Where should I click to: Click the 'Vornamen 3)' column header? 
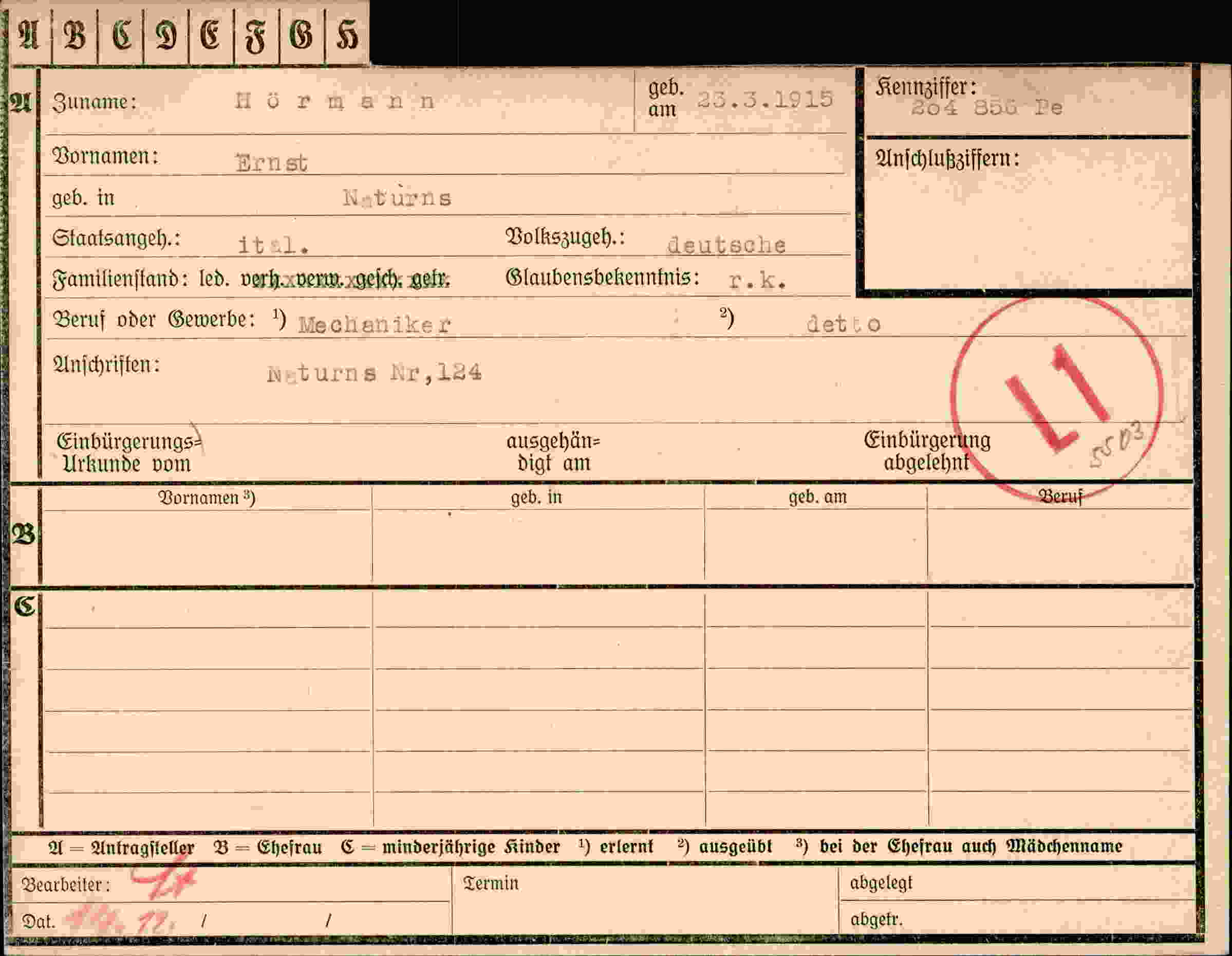pyautogui.click(x=207, y=498)
